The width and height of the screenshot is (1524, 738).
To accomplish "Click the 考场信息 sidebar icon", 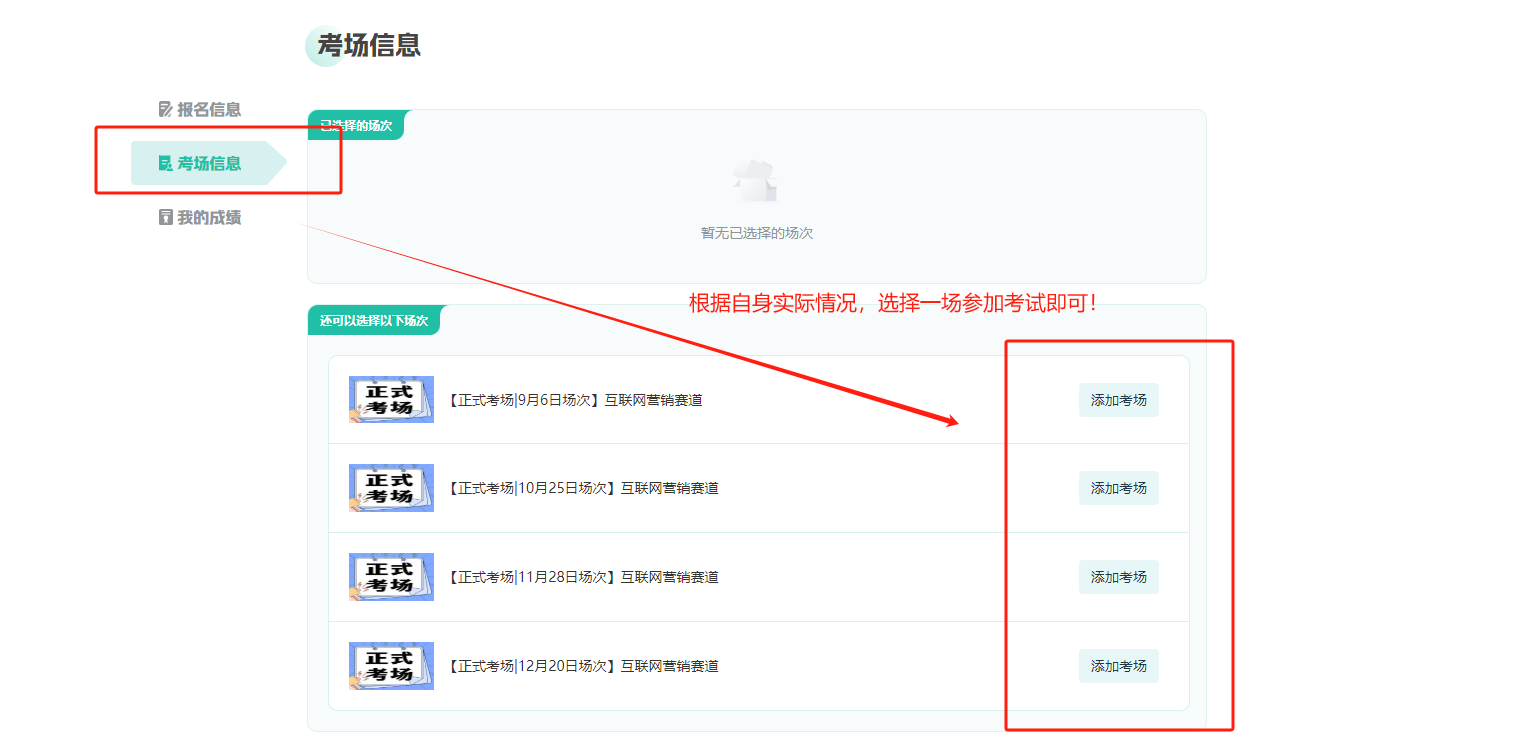I will point(166,163).
